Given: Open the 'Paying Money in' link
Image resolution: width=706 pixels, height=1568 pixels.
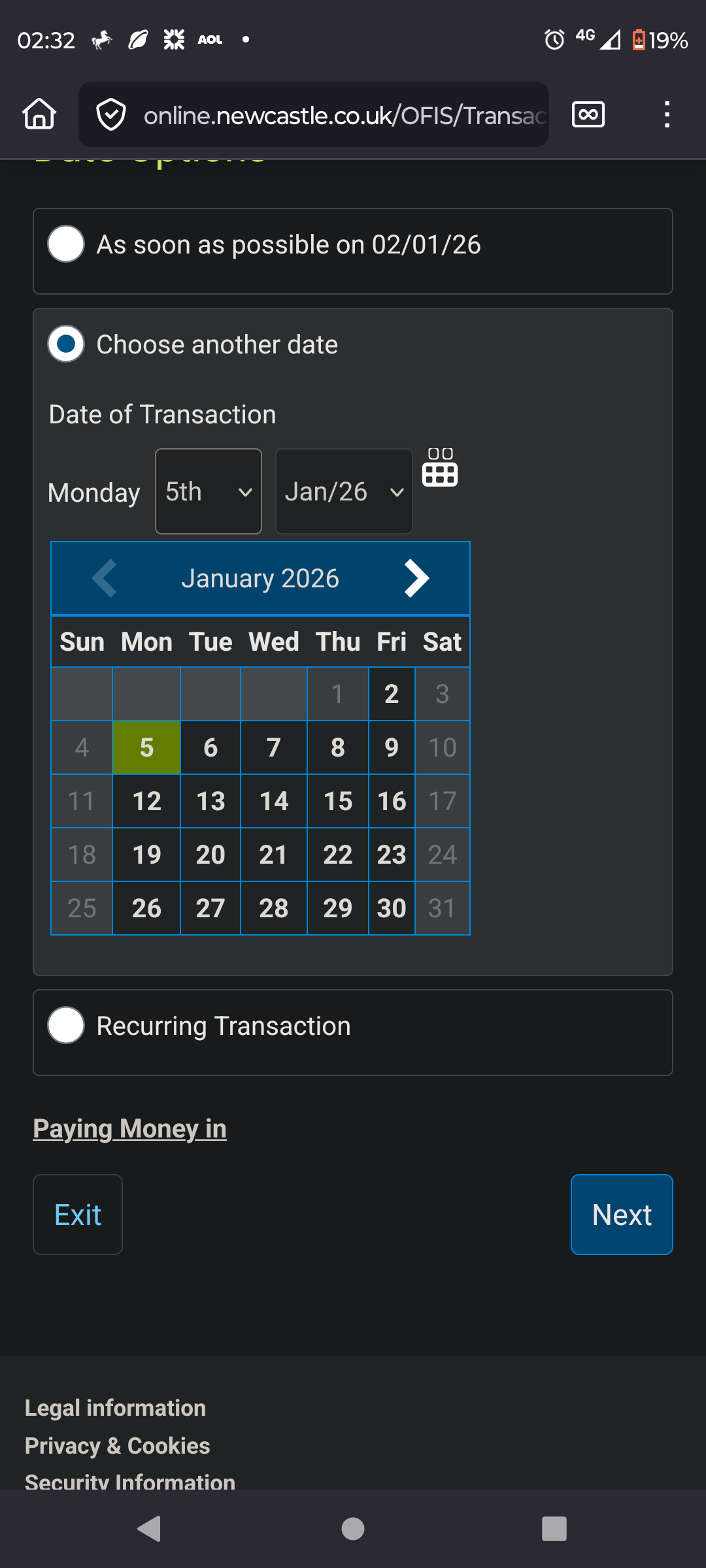Looking at the screenshot, I should coord(129,1129).
